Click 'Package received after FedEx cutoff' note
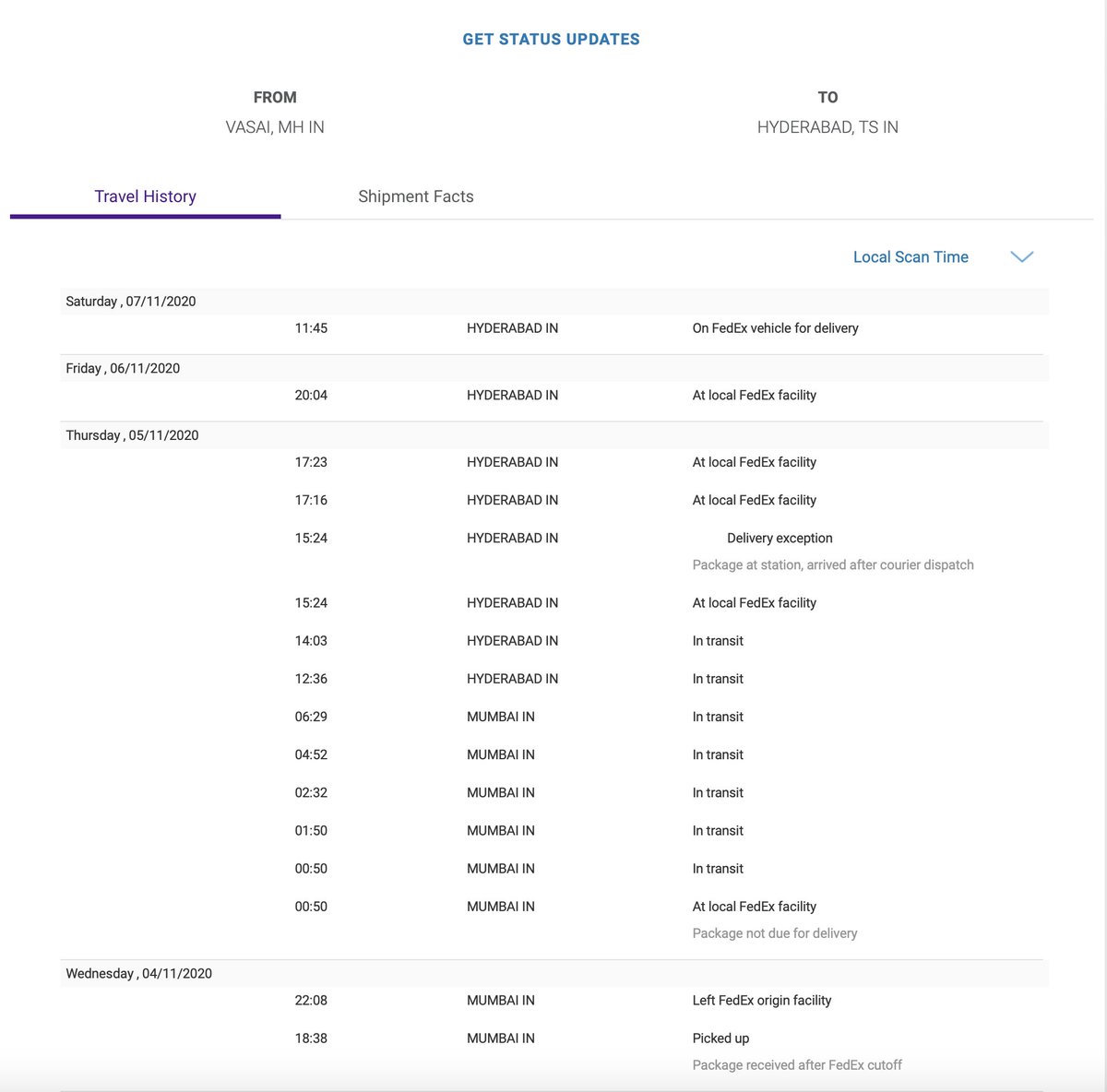 pyautogui.click(x=797, y=1065)
